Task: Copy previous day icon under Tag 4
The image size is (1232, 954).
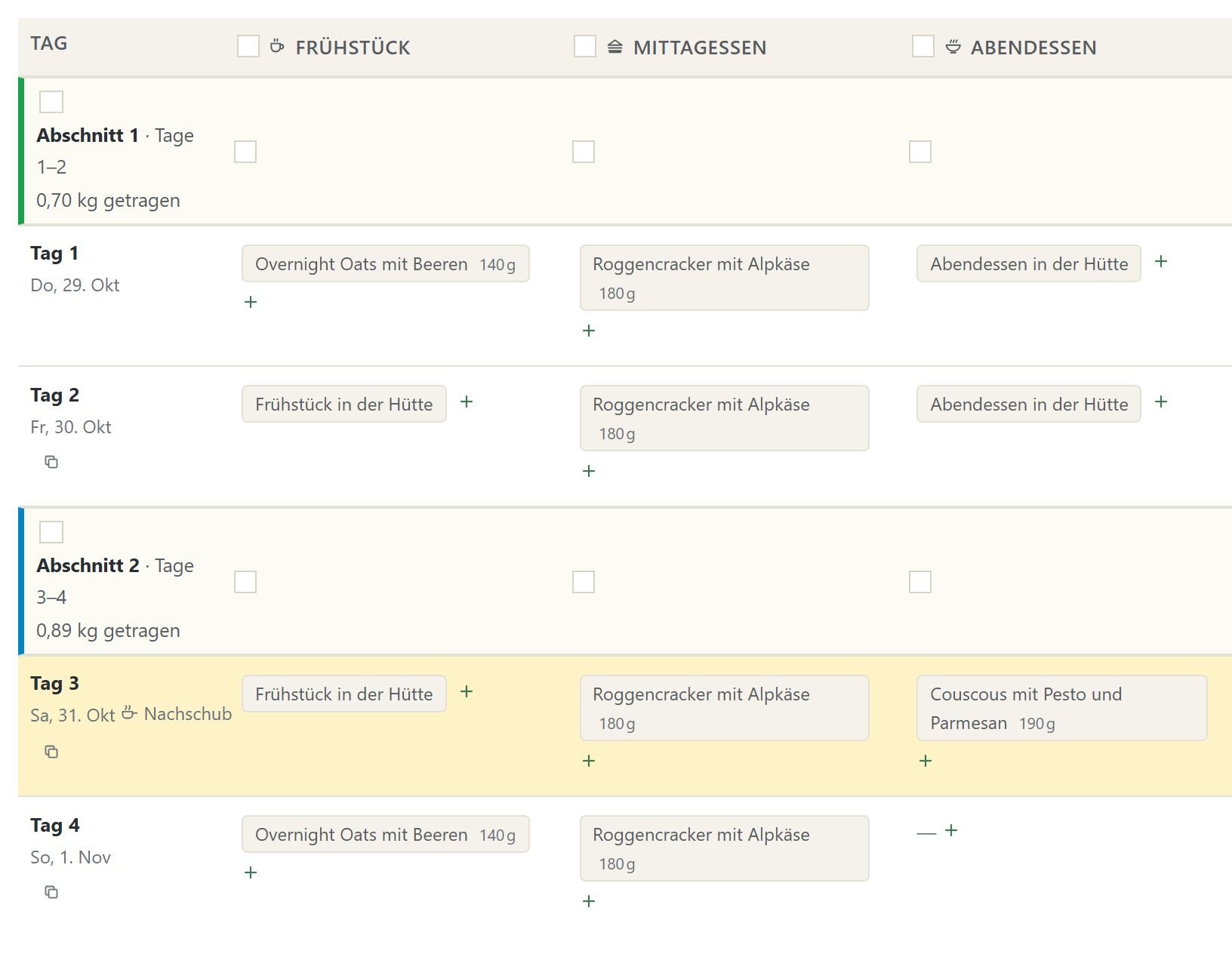Action: tap(51, 892)
